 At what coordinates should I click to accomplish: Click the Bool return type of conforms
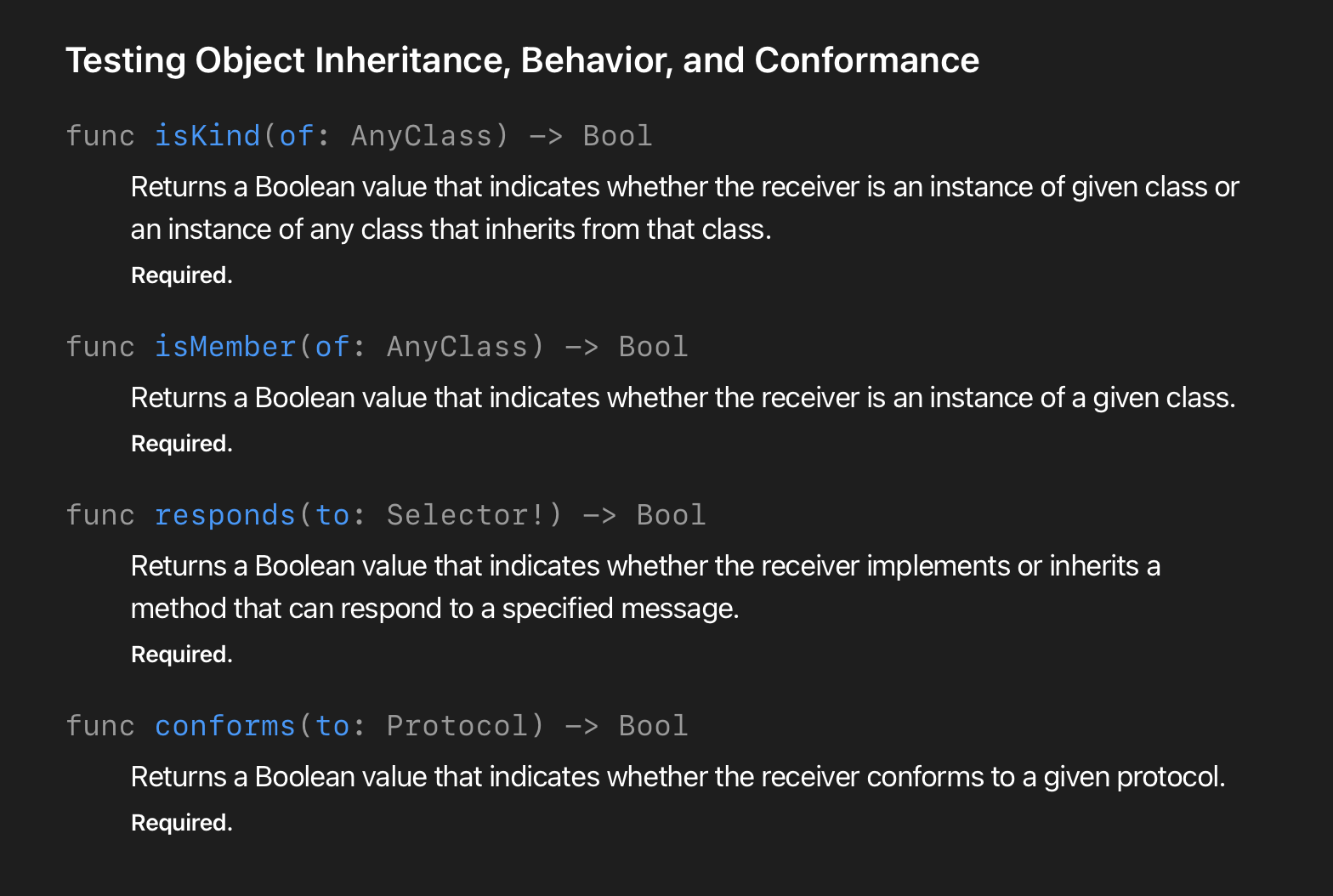tap(654, 726)
